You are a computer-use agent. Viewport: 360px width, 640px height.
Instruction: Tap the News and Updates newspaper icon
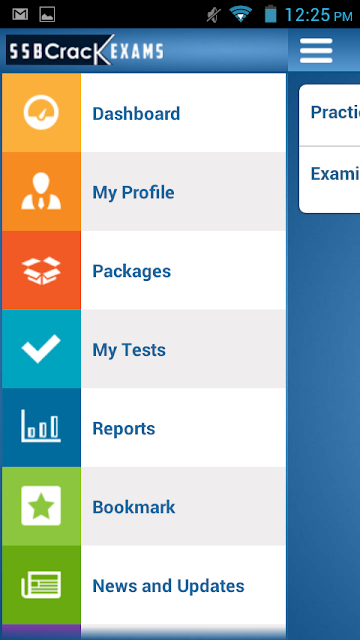pos(41,584)
